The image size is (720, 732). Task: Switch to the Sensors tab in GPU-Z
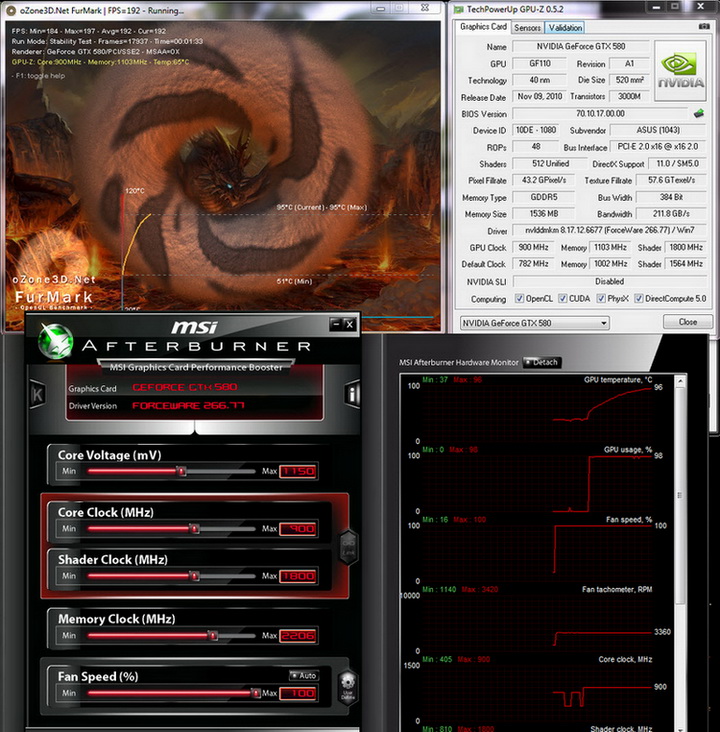click(527, 28)
